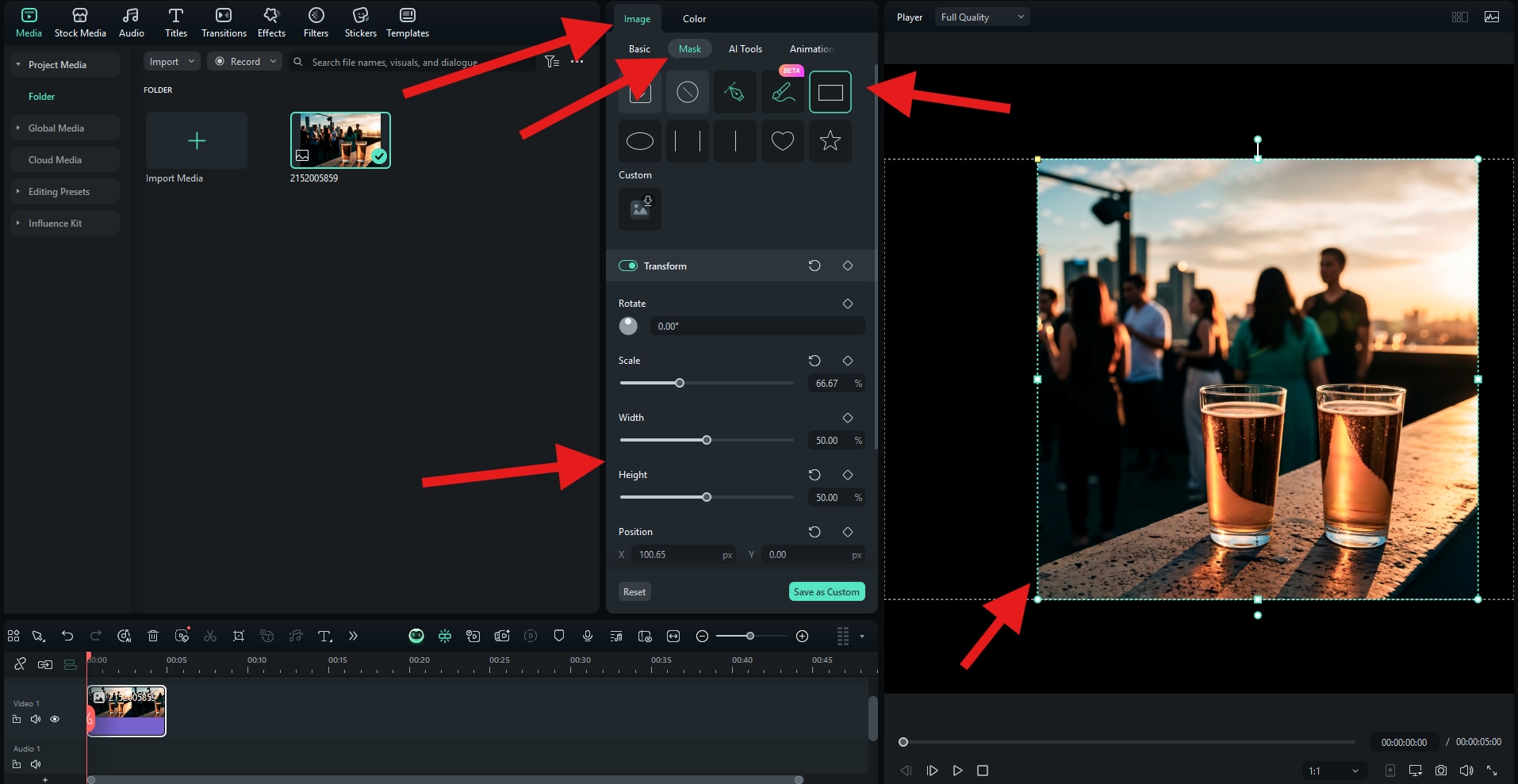
Task: Open the Stock Media tab
Action: tap(80, 22)
